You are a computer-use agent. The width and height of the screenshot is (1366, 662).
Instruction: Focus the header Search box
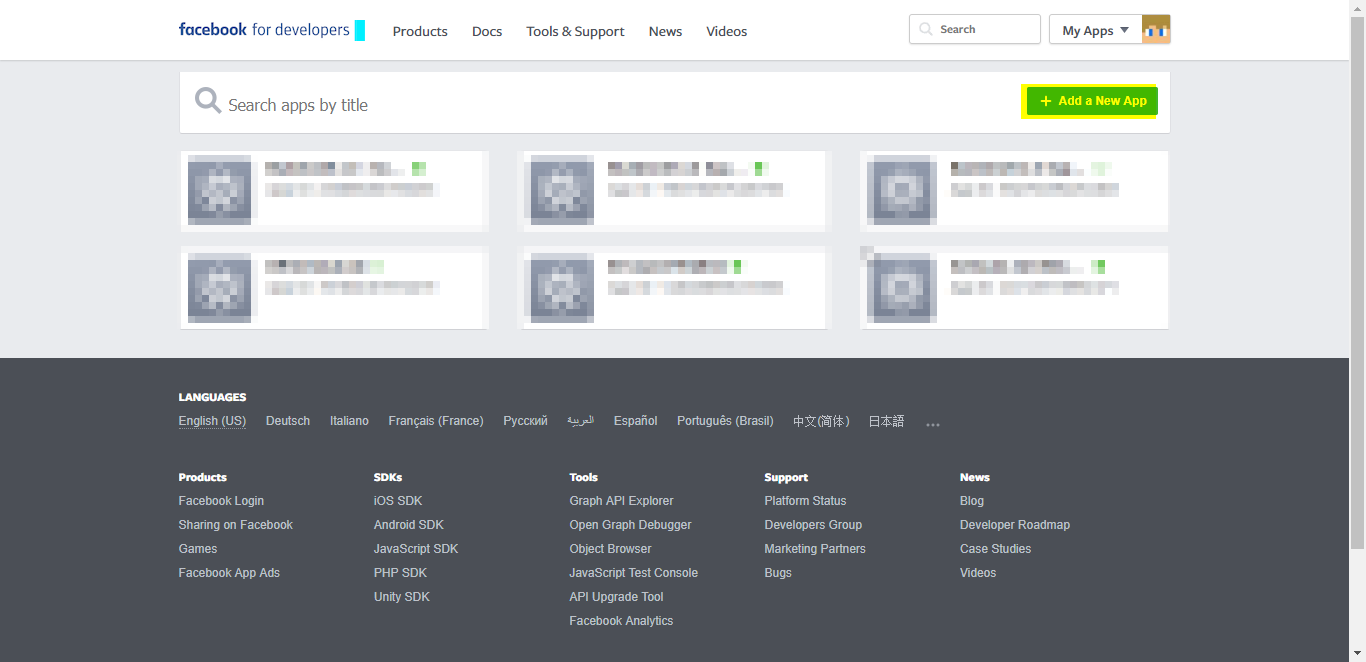point(975,29)
